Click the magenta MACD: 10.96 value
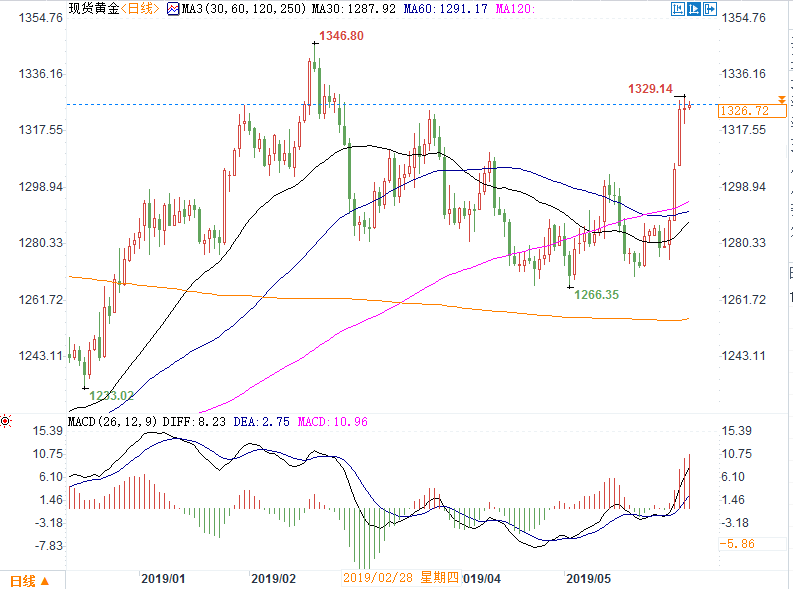The image size is (793, 589). click(332, 422)
